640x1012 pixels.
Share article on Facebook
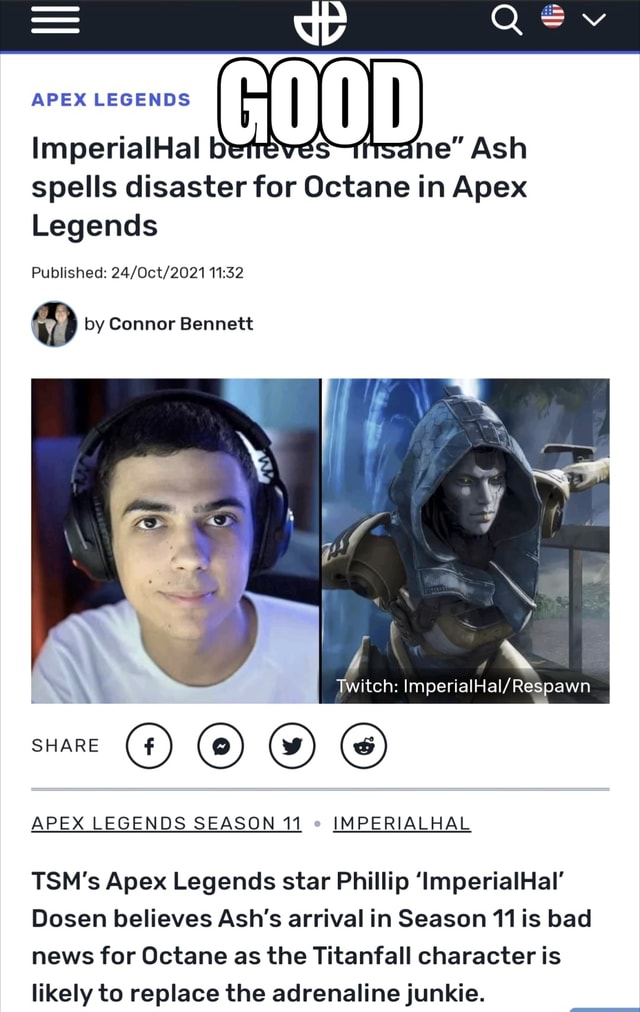point(149,745)
